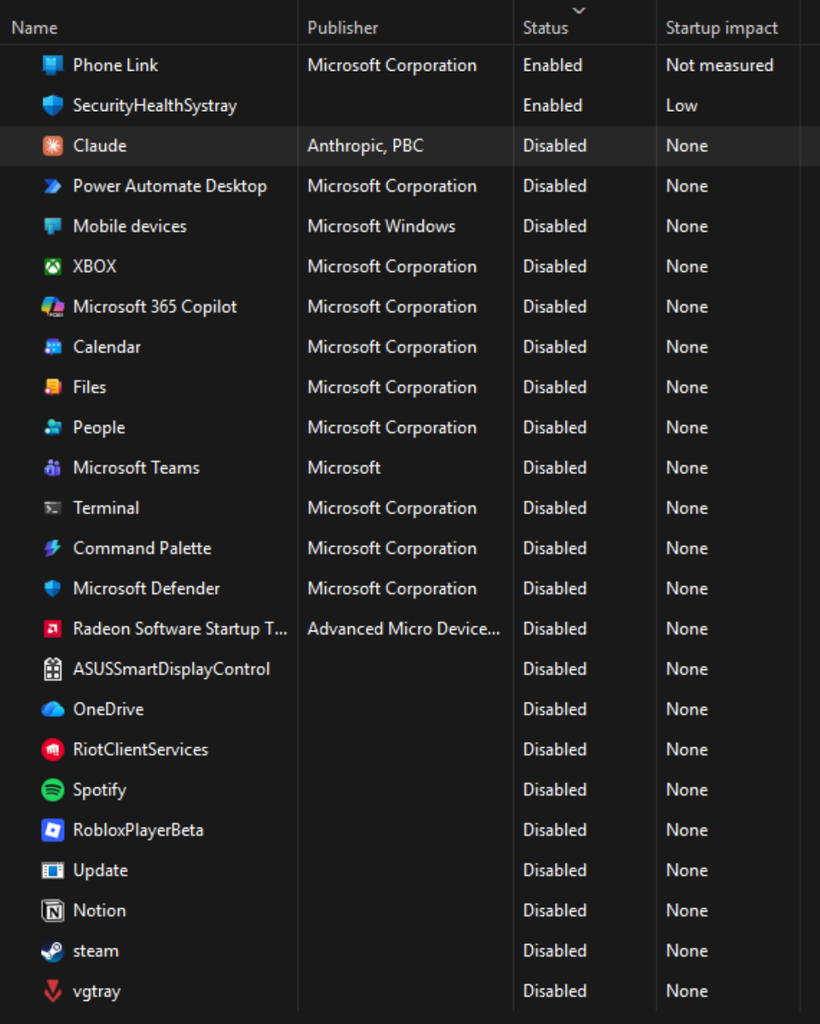This screenshot has height=1024, width=820.
Task: Click Enabled status for Phone Link
Action: pyautogui.click(x=552, y=65)
